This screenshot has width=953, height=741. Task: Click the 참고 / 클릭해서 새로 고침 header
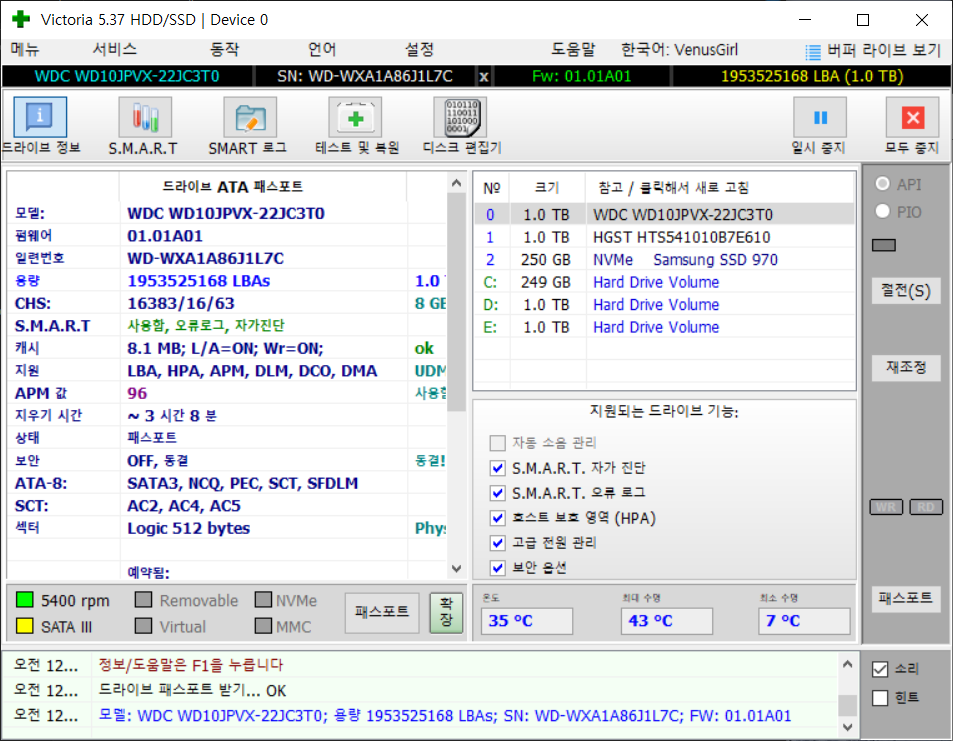click(673, 188)
